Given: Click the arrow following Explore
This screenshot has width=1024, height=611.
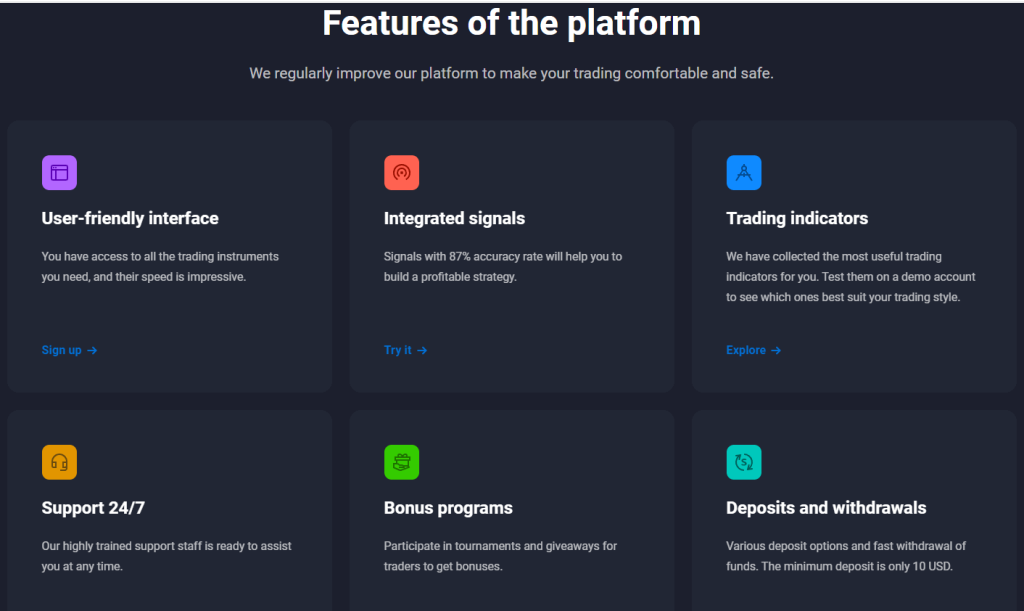Looking at the screenshot, I should click(x=776, y=350).
